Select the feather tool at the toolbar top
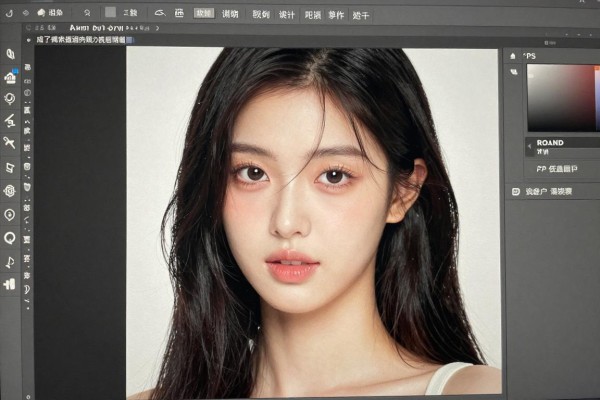Viewport: 600px width, 400px height. pos(10,54)
